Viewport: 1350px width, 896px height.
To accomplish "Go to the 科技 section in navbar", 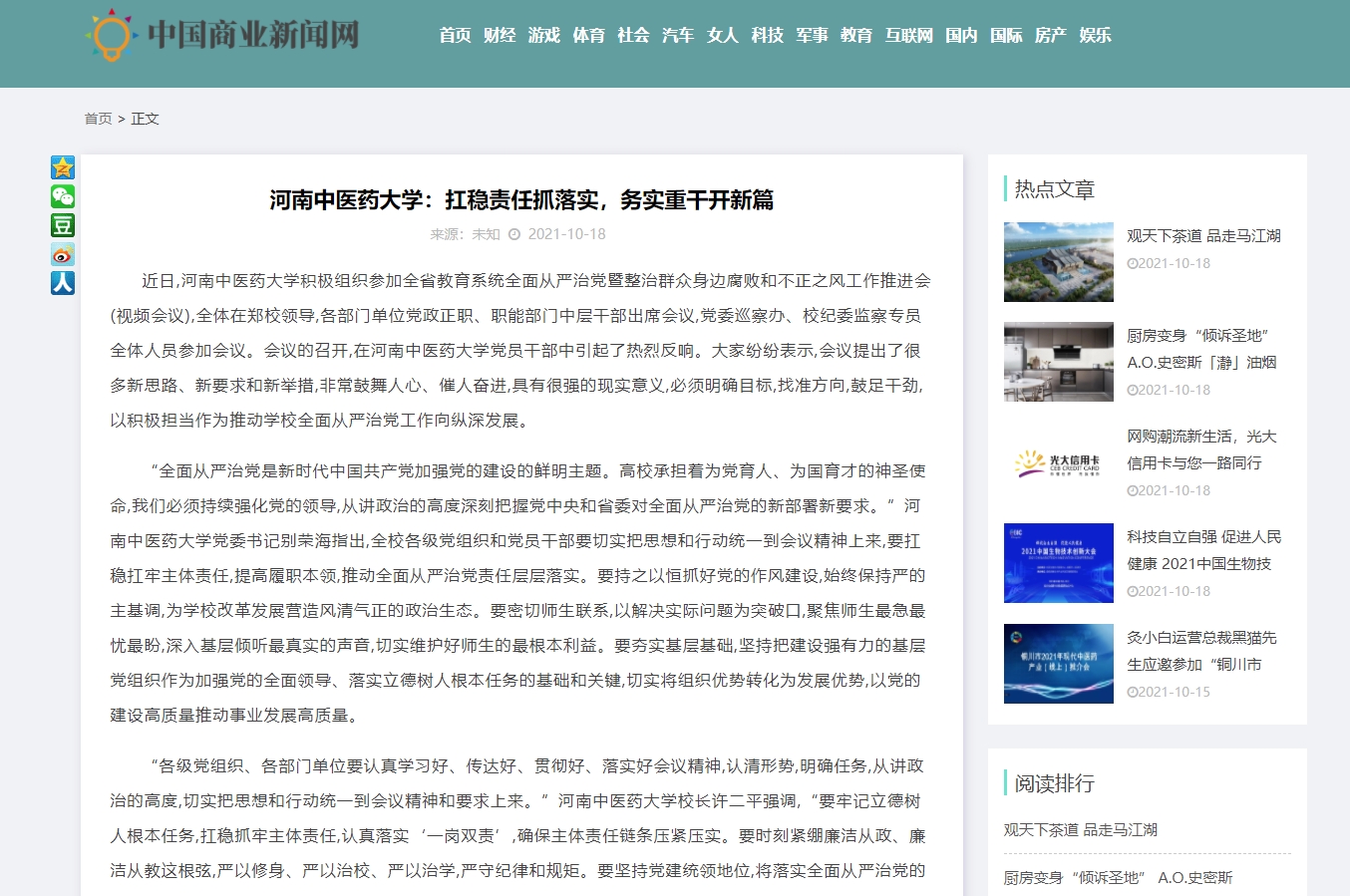I will point(767,36).
